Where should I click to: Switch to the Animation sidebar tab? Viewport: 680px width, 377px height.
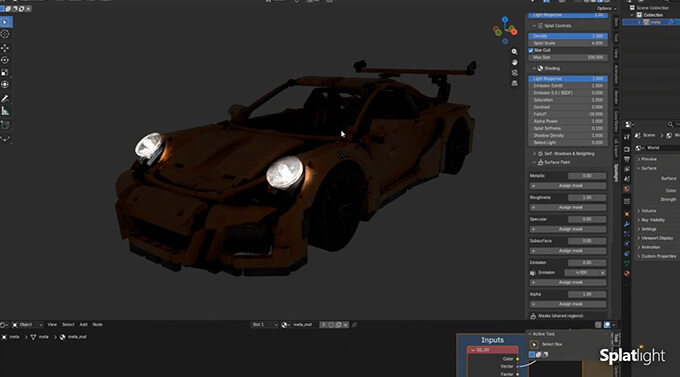(616, 74)
